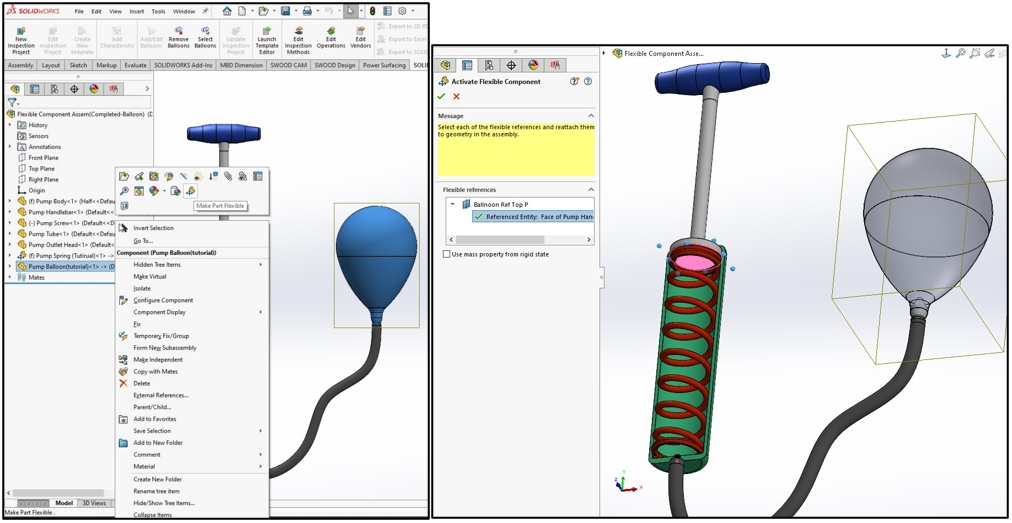The width and height of the screenshot is (1012, 523).
Task: Check Use mass property from rigid state
Action: [447, 254]
